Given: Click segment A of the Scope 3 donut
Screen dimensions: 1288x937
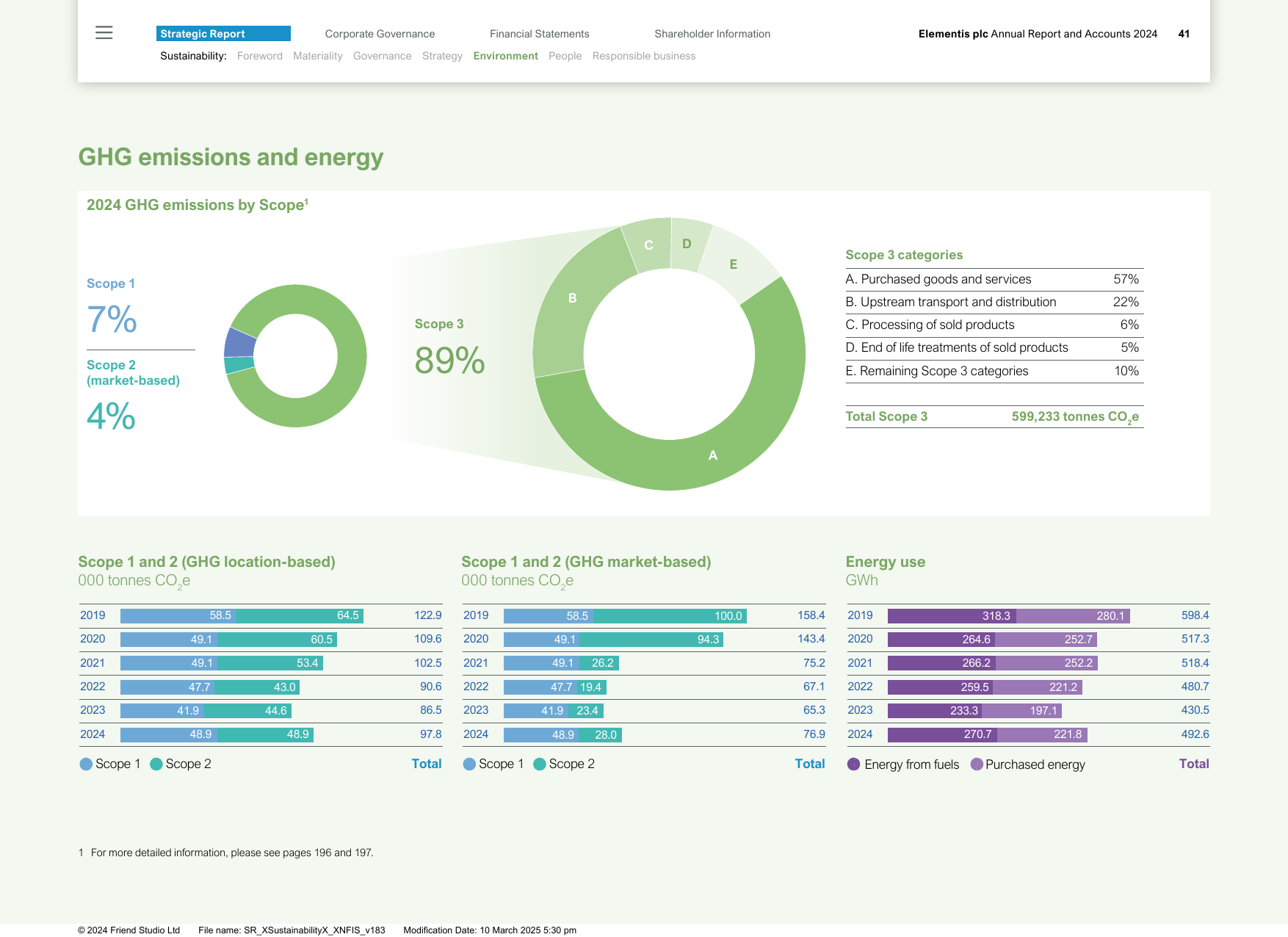Looking at the screenshot, I should click(x=712, y=455).
